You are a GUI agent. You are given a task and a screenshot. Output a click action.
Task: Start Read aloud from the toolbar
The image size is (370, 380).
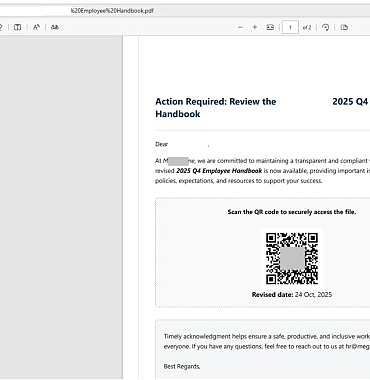pyautogui.click(x=36, y=27)
